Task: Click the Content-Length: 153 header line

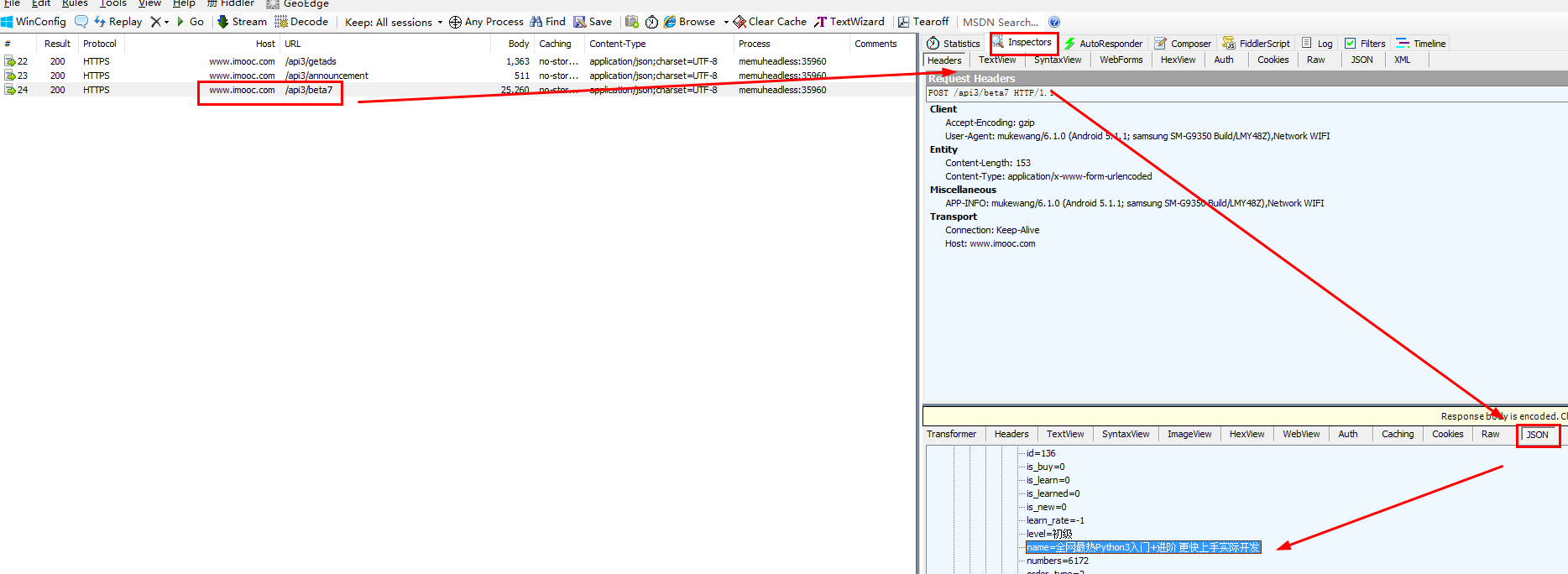Action: [x=988, y=163]
